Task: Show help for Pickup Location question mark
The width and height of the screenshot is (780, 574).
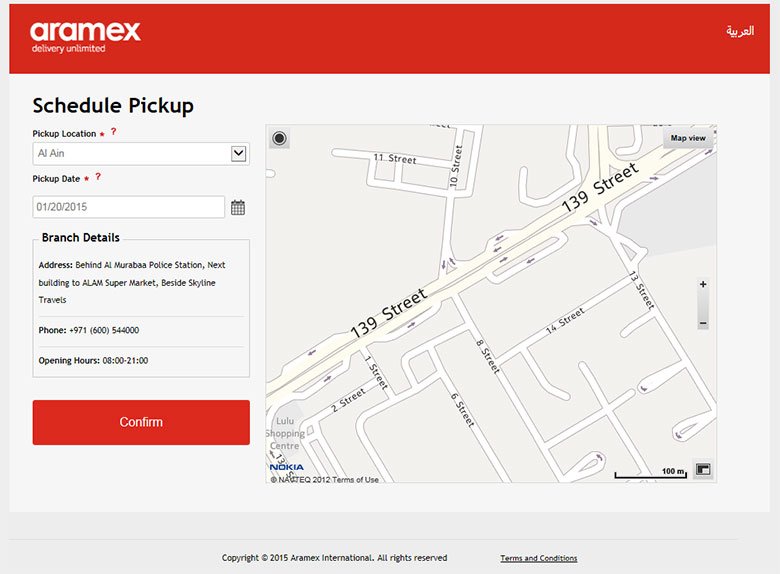Action: pyautogui.click(x=113, y=132)
